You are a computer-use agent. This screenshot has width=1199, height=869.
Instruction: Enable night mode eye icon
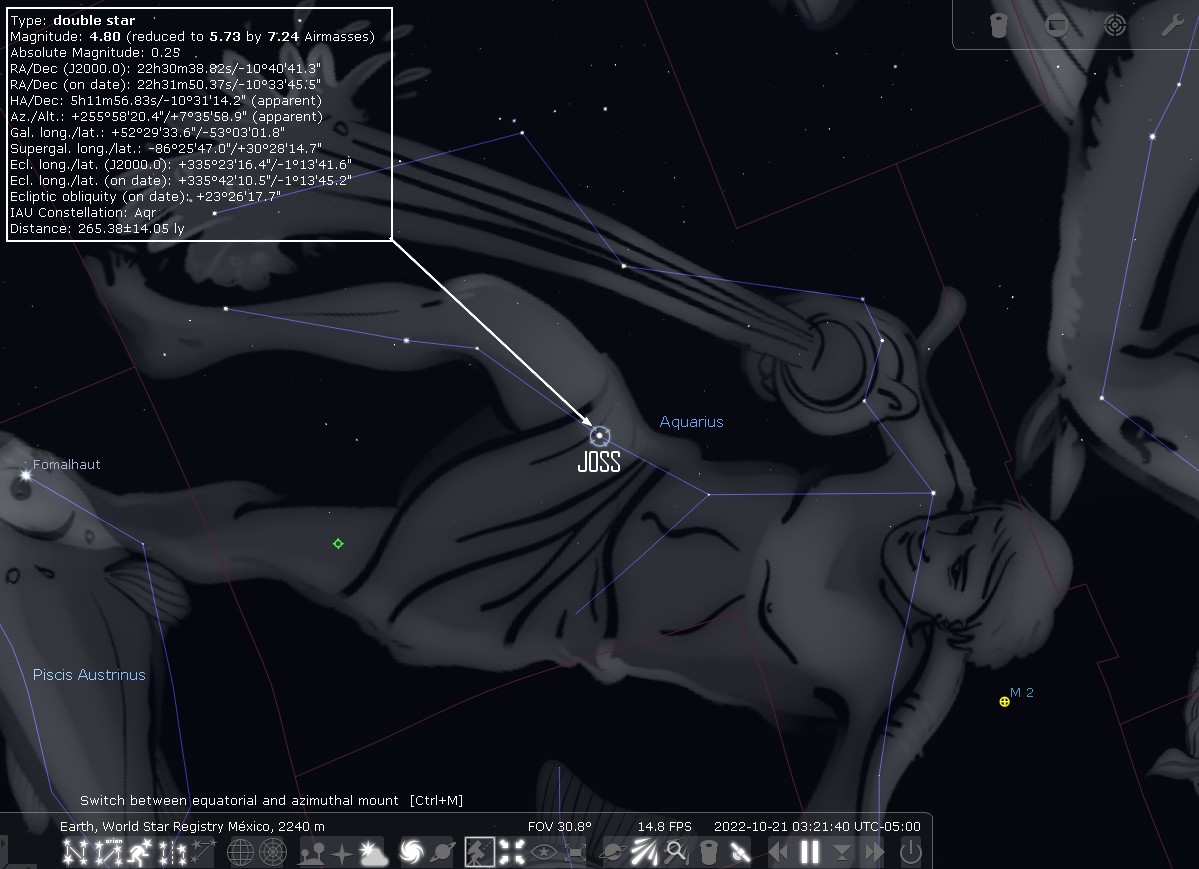544,852
